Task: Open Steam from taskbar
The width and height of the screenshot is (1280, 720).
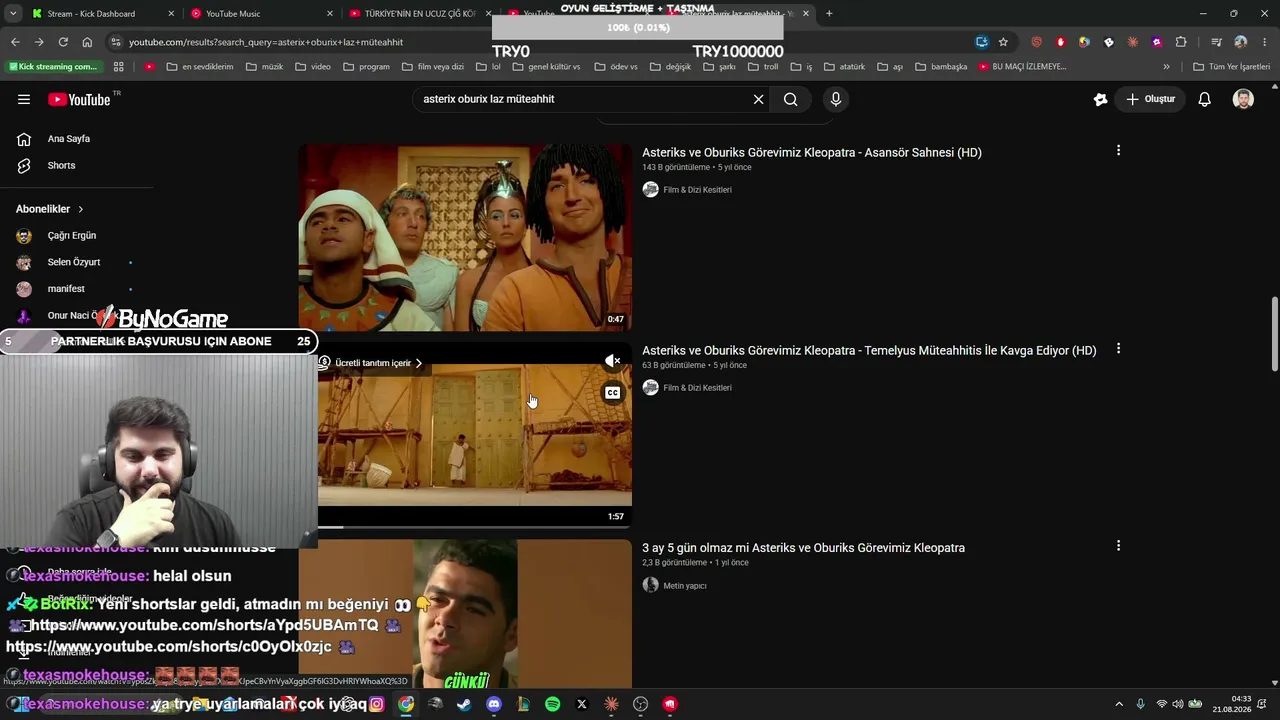Action: [464, 704]
